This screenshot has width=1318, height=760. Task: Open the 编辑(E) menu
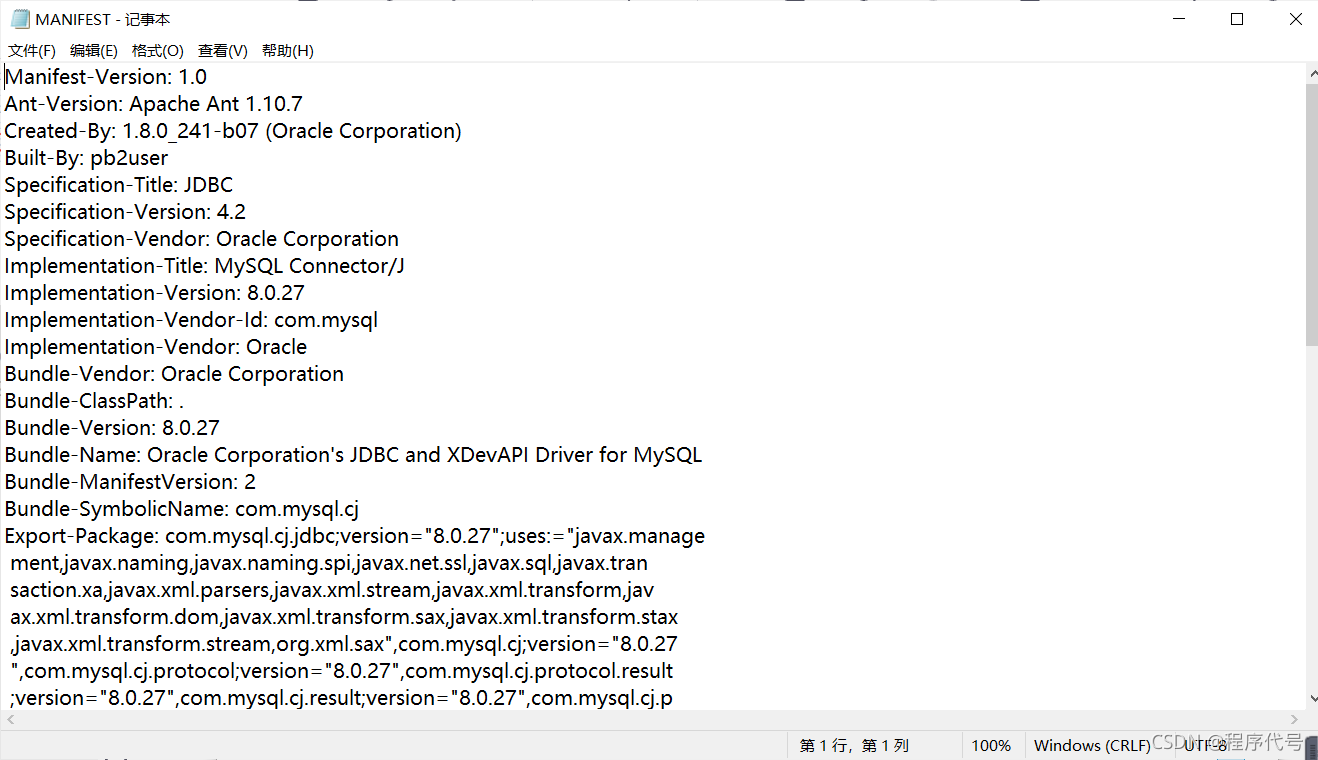coord(94,50)
